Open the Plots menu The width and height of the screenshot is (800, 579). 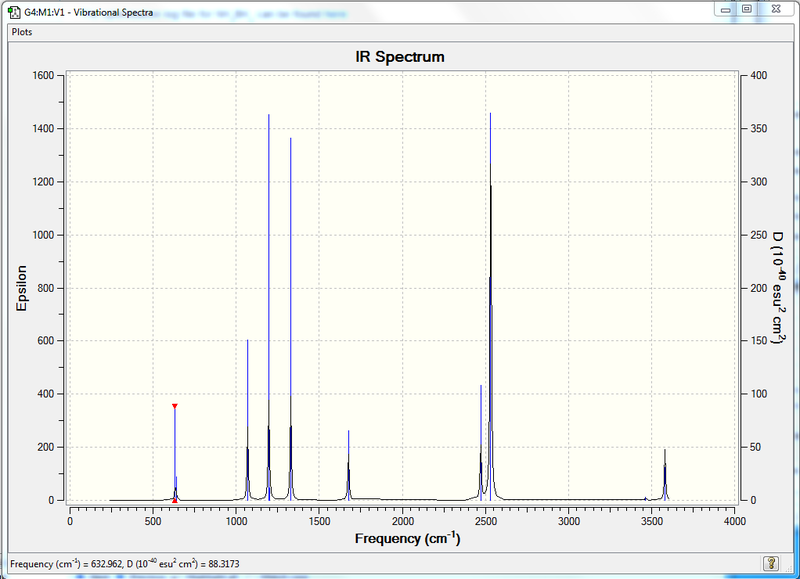[x=22, y=32]
